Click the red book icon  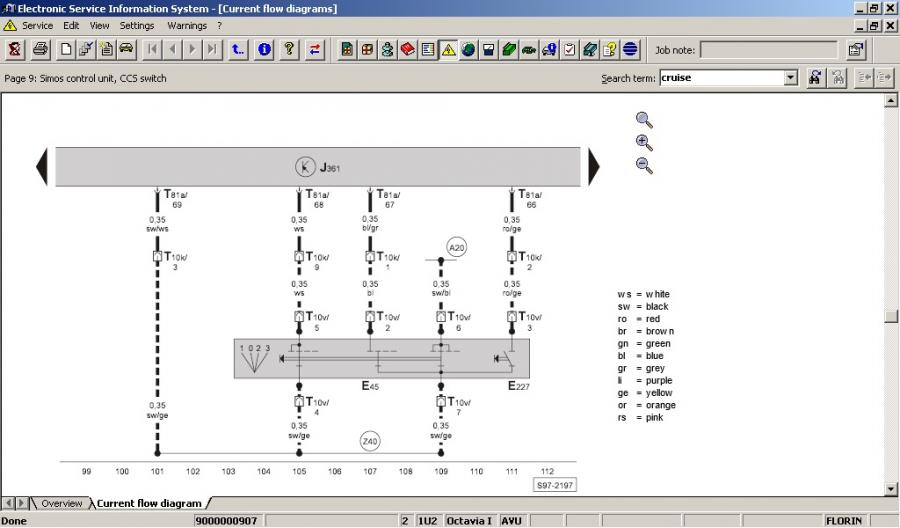(x=407, y=49)
